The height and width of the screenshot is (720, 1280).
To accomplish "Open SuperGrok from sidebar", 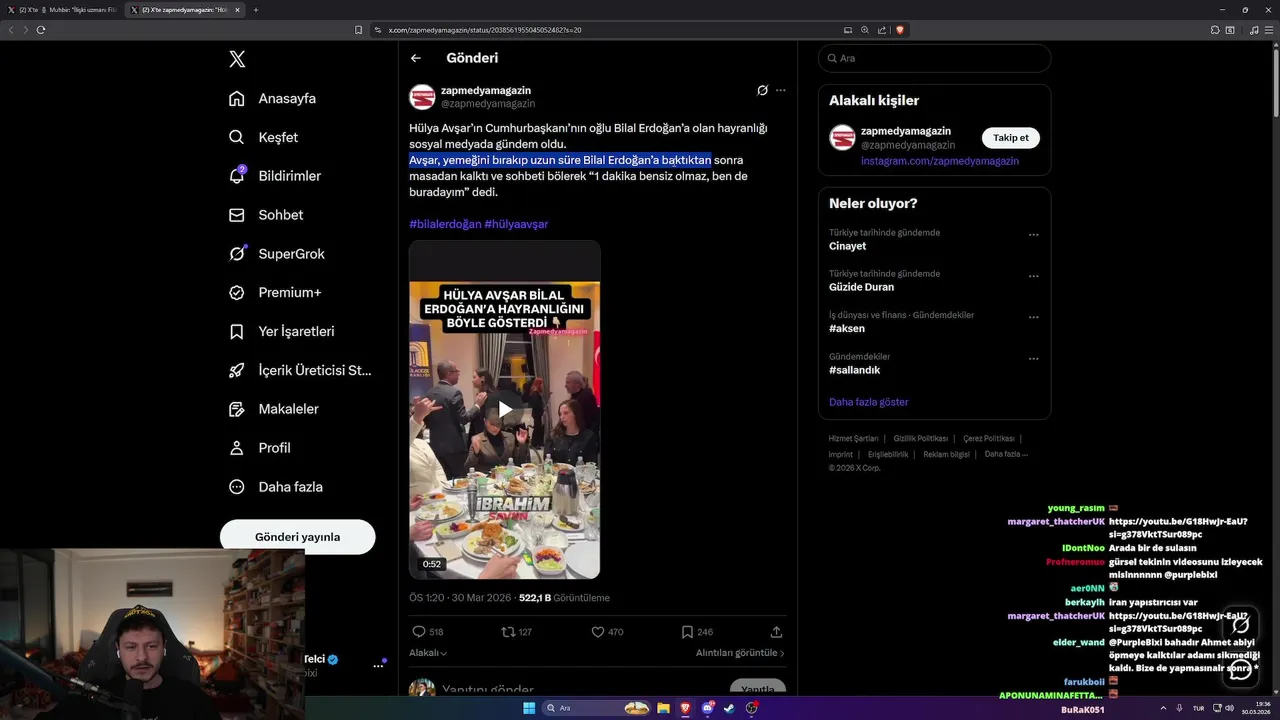I will [x=276, y=254].
